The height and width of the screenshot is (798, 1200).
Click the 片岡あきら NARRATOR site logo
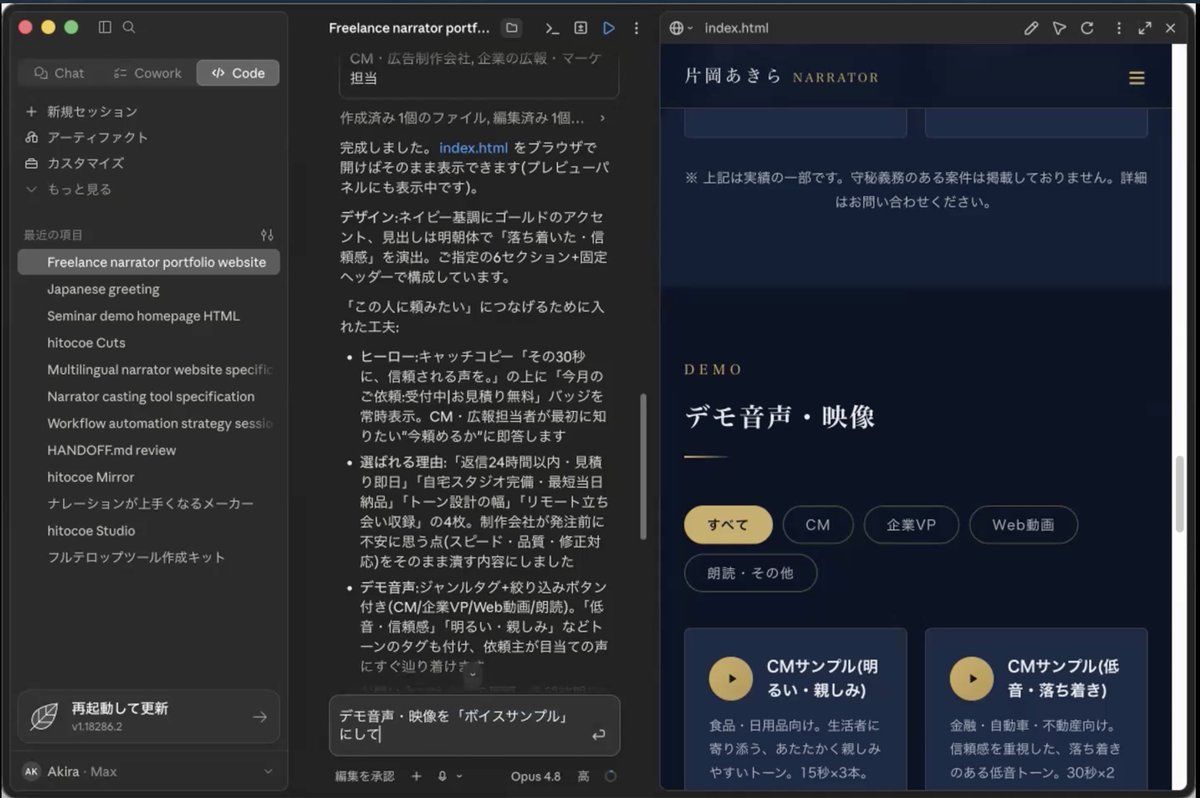(781, 77)
